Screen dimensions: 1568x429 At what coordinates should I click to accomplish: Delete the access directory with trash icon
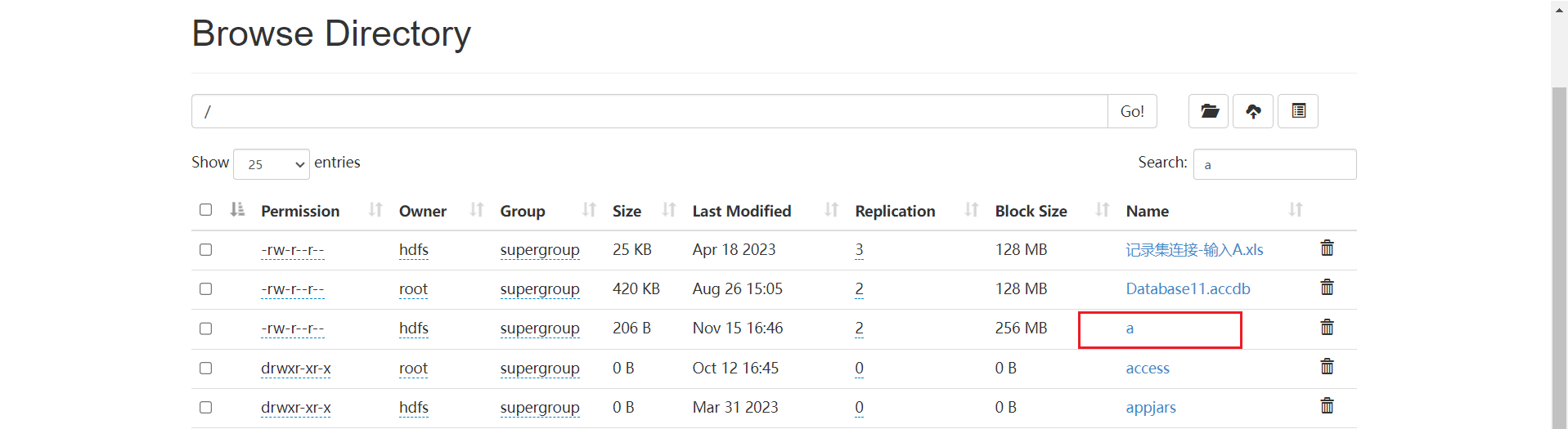(x=1327, y=367)
